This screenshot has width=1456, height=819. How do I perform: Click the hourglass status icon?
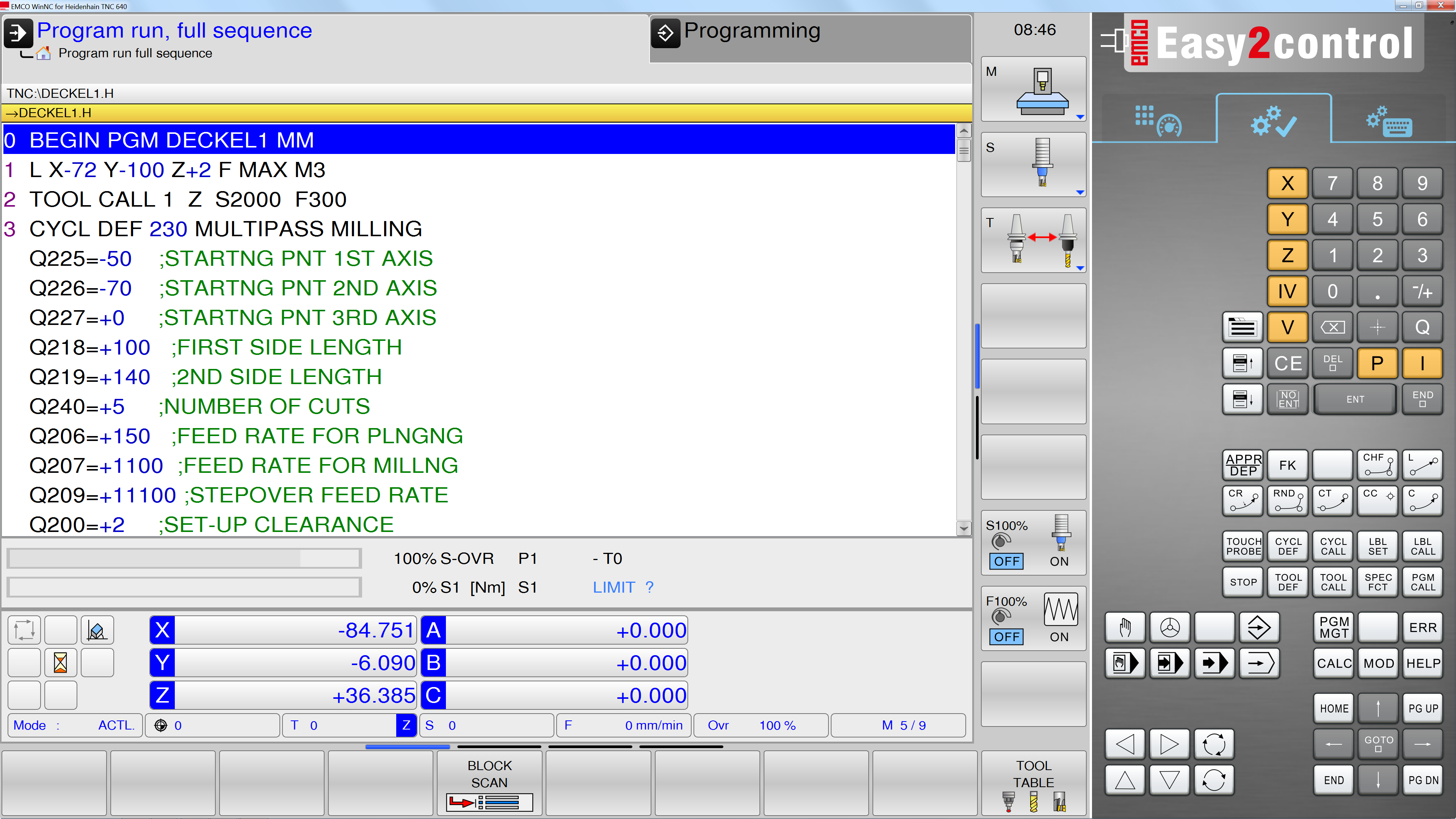pos(61,662)
